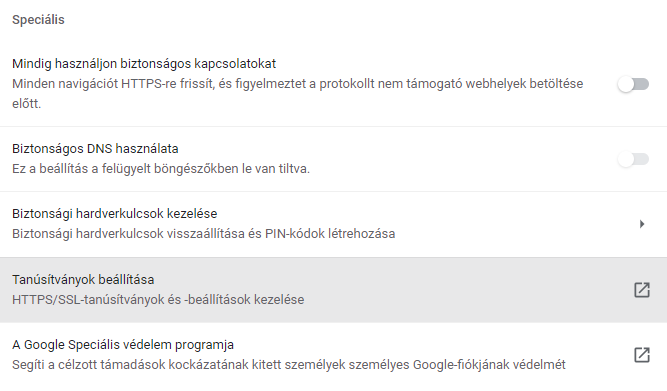Screen dimensions: 667x391
Task: Click external link icon for Tanúsítványok beállítása
Action: 642,290
